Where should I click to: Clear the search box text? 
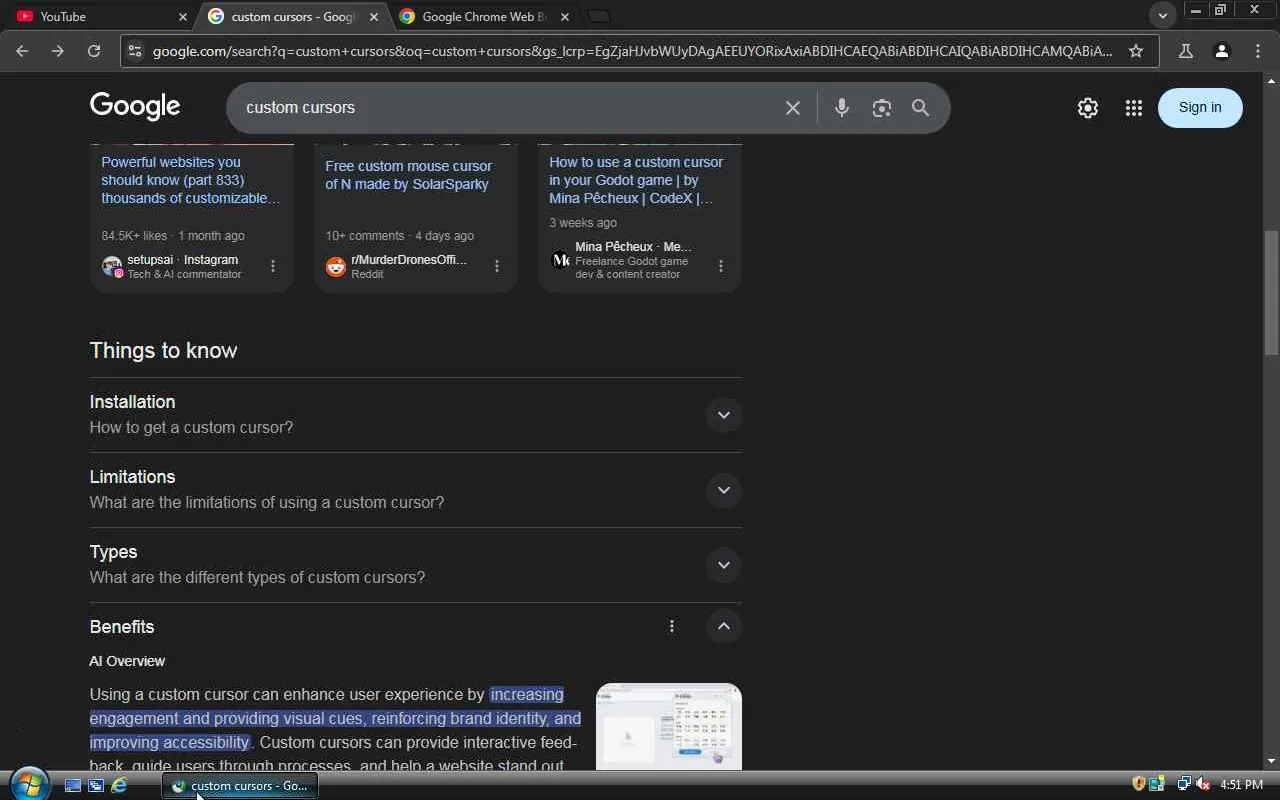pyautogui.click(x=793, y=108)
